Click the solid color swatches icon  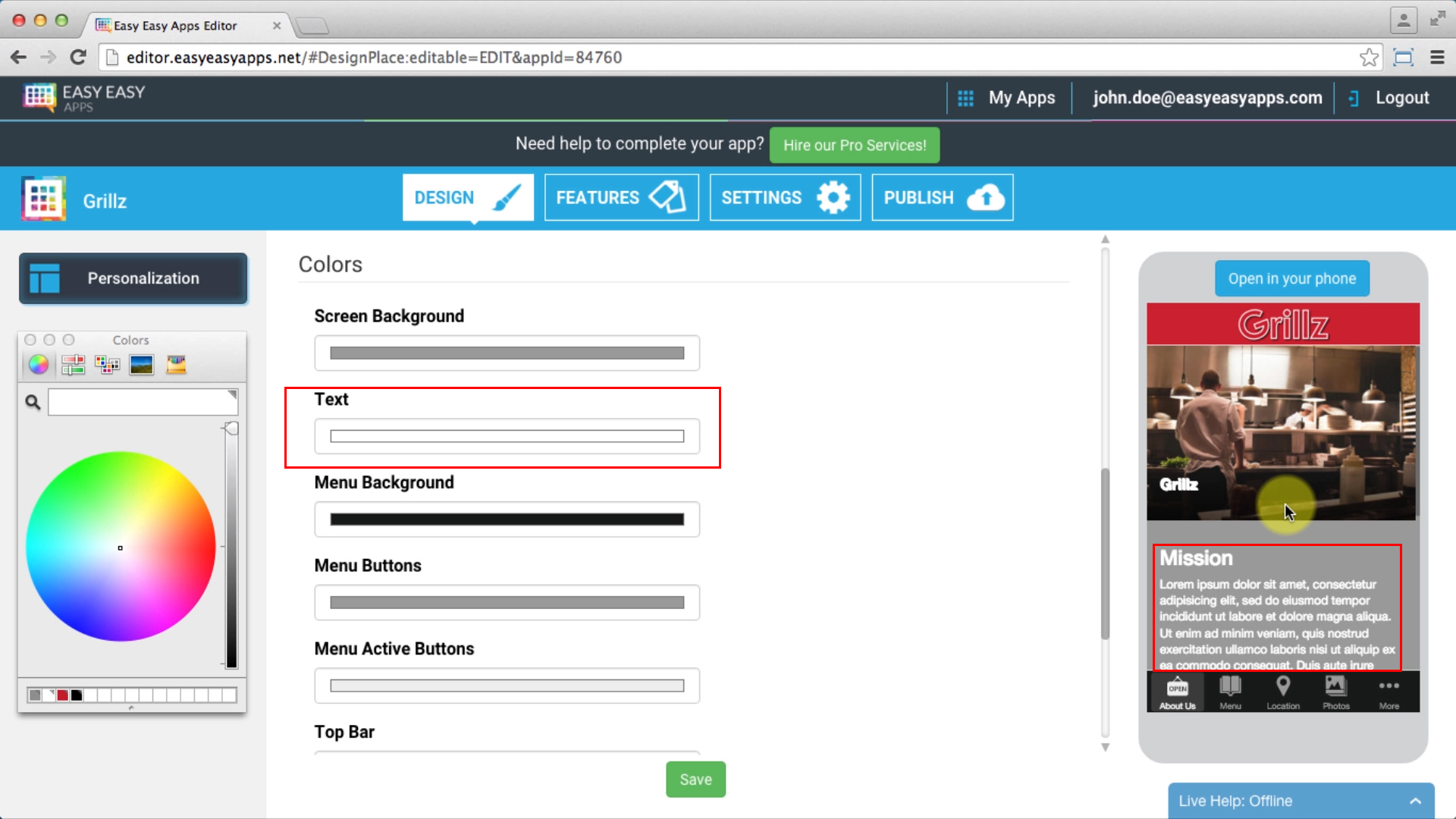pos(107,363)
